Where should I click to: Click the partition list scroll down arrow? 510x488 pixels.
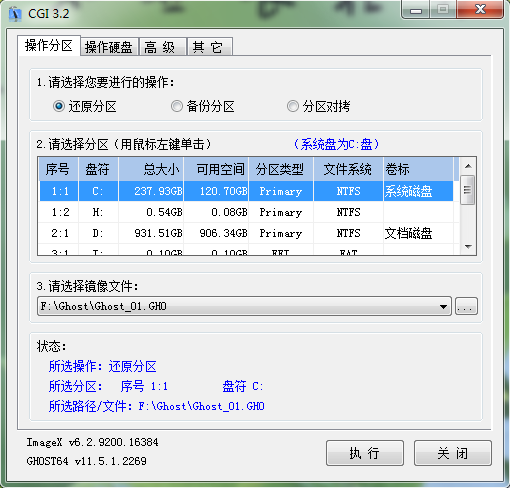[468, 247]
